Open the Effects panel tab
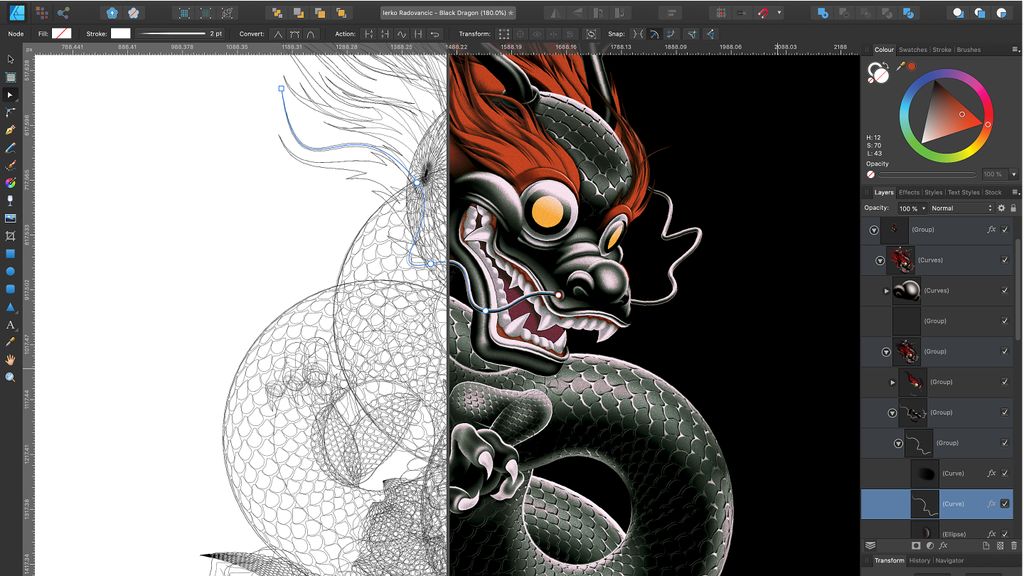 (909, 192)
